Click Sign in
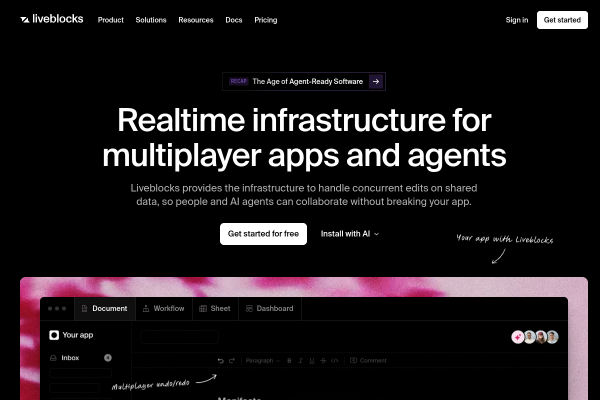 point(517,20)
